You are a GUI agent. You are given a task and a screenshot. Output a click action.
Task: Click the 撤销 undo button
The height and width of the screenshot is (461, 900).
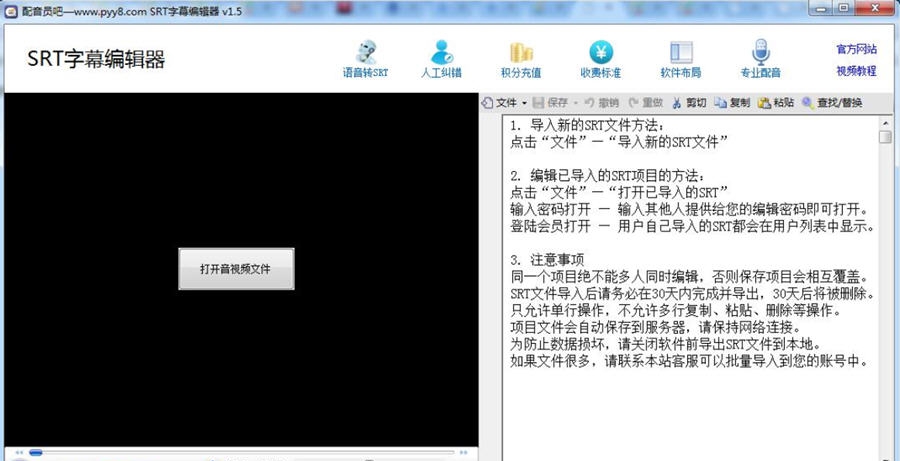601,102
